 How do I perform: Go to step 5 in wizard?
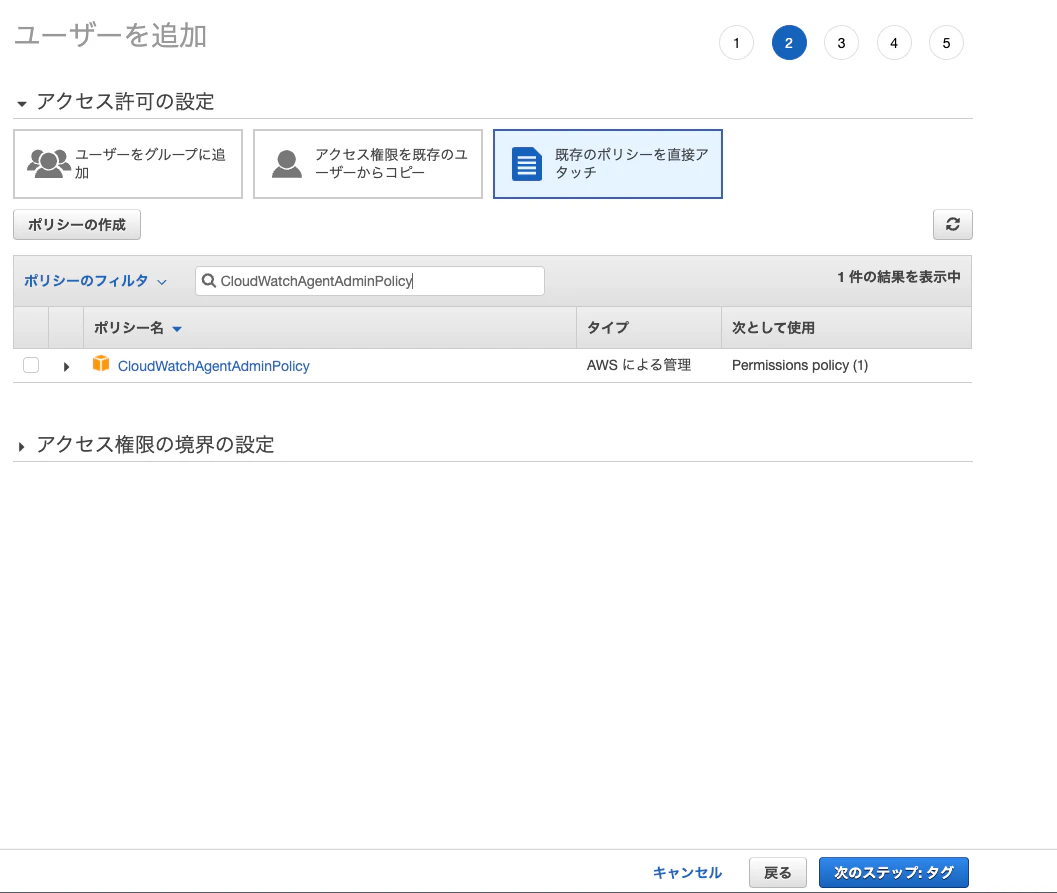tap(946, 43)
